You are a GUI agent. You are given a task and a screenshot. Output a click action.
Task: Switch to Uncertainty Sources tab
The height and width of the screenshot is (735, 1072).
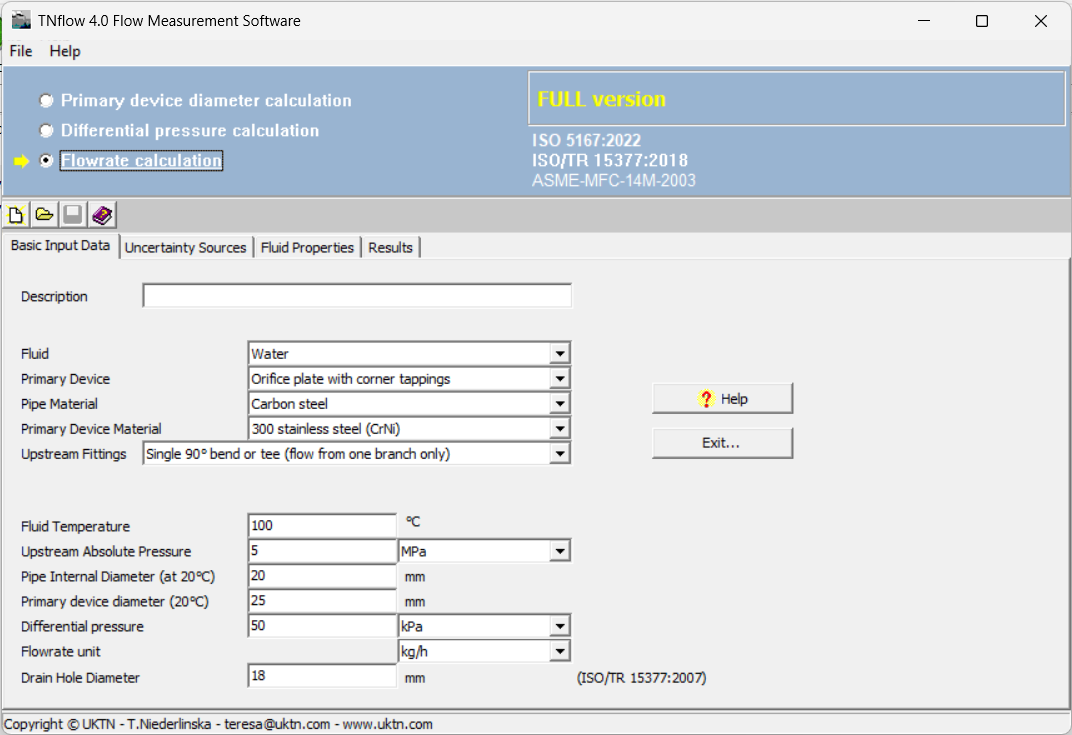tap(185, 248)
